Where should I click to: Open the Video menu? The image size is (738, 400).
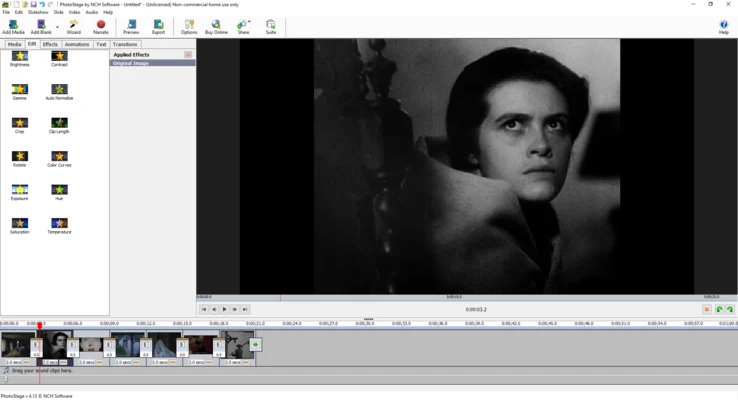pos(74,12)
